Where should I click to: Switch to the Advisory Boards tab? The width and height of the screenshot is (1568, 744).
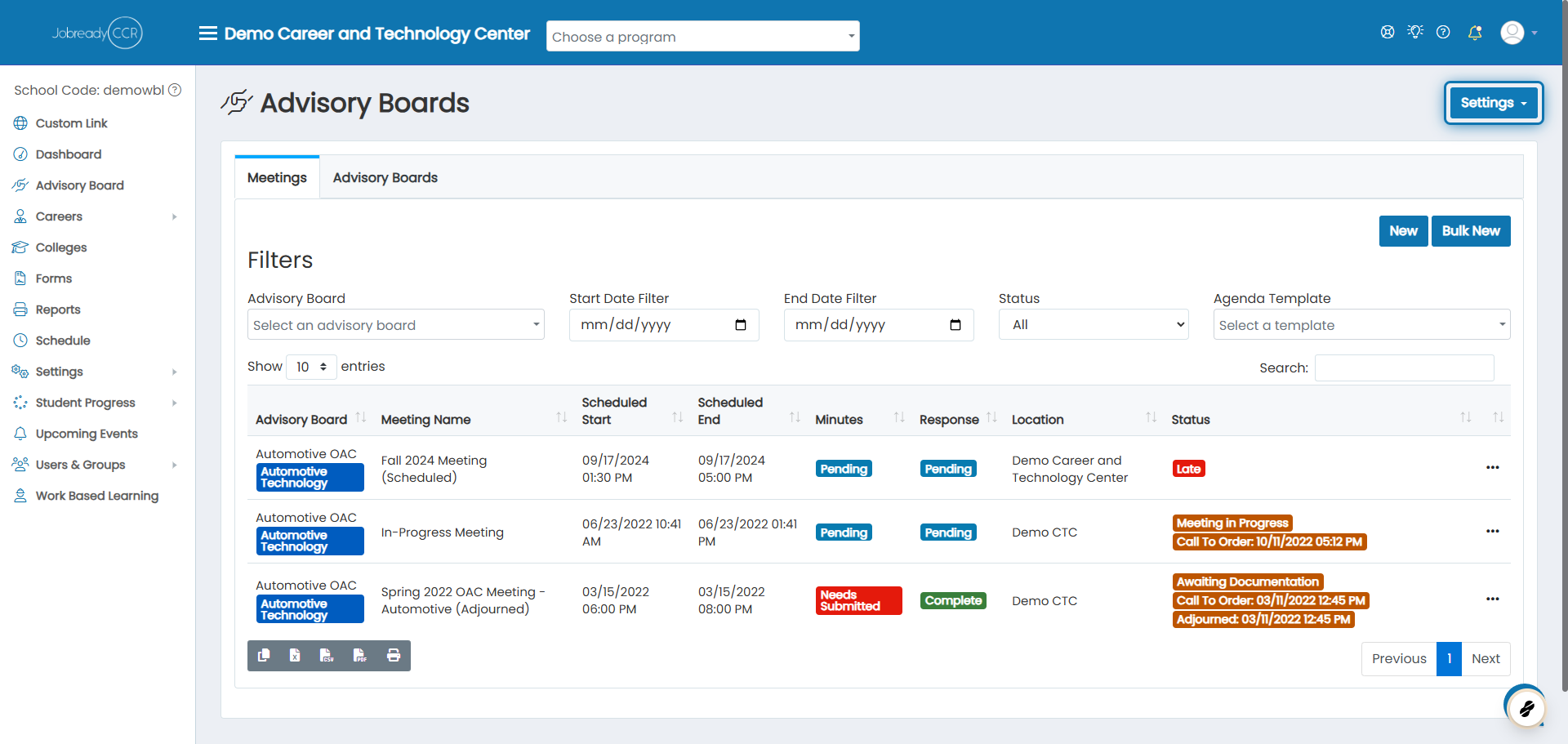coord(385,177)
